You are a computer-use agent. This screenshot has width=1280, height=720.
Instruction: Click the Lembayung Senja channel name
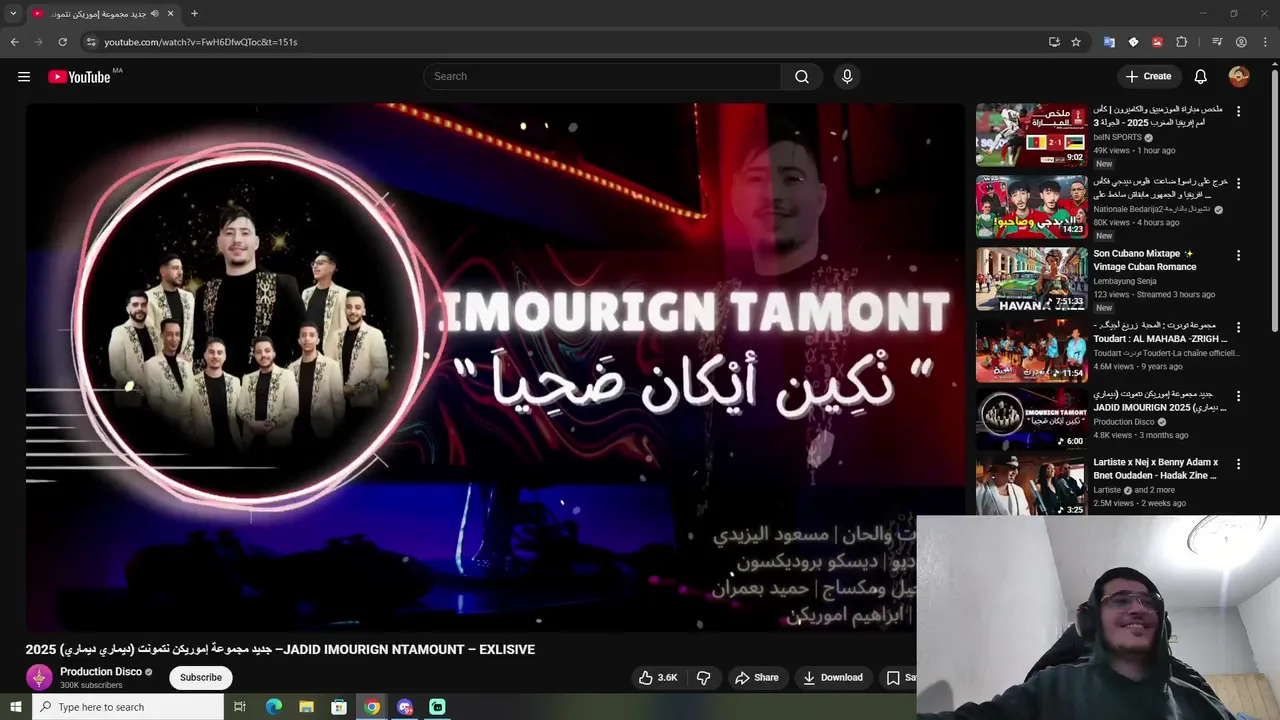point(1125,281)
